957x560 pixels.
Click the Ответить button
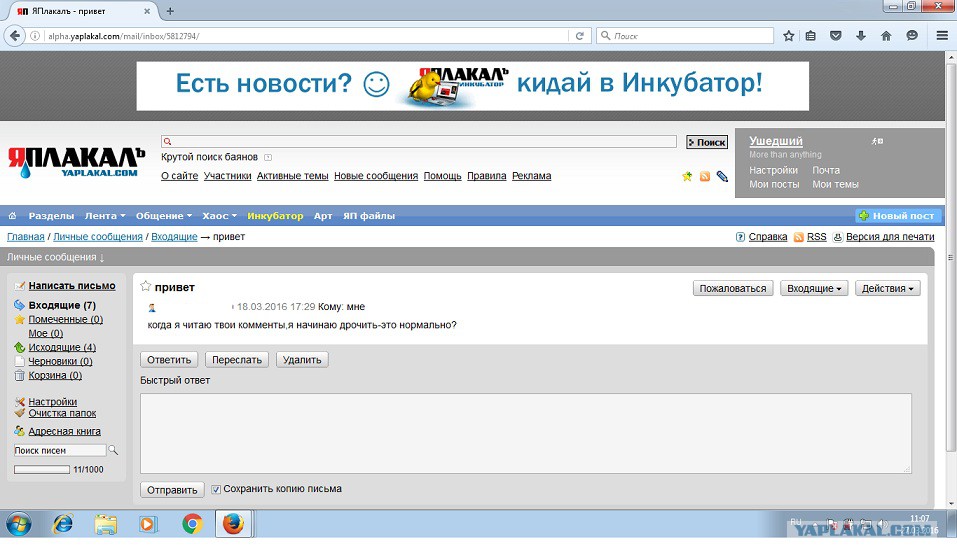(x=169, y=360)
